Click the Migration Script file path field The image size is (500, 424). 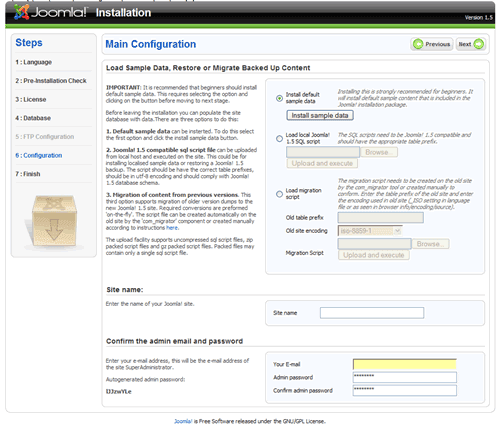[375, 244]
